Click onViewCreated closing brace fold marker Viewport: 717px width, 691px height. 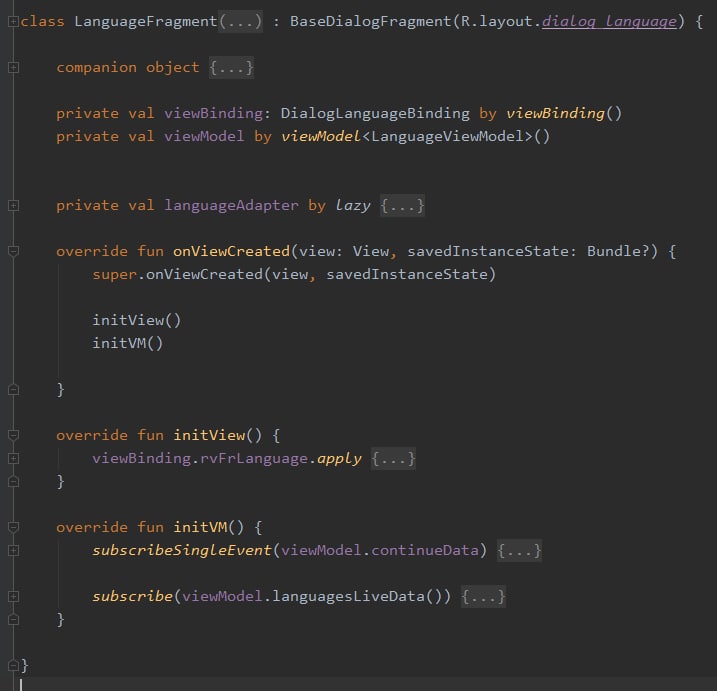[x=13, y=390]
